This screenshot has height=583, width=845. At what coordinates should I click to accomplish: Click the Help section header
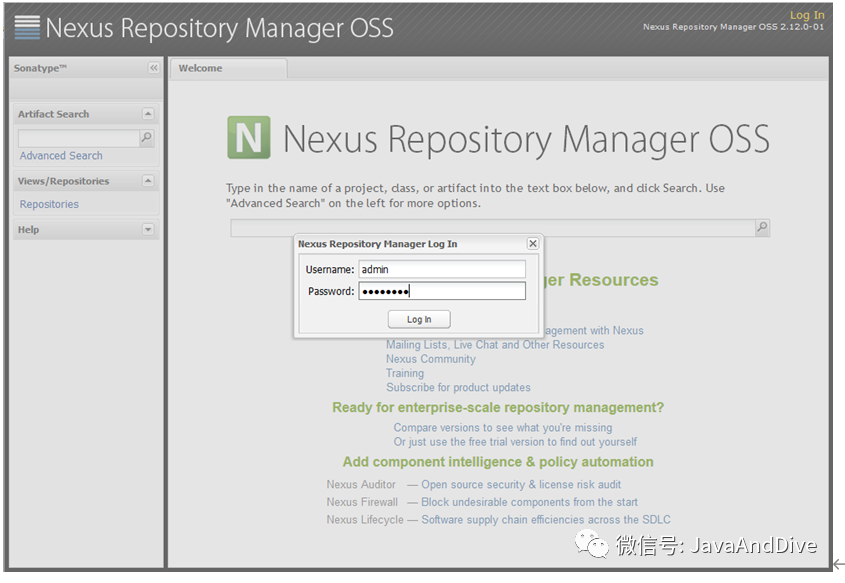[85, 230]
